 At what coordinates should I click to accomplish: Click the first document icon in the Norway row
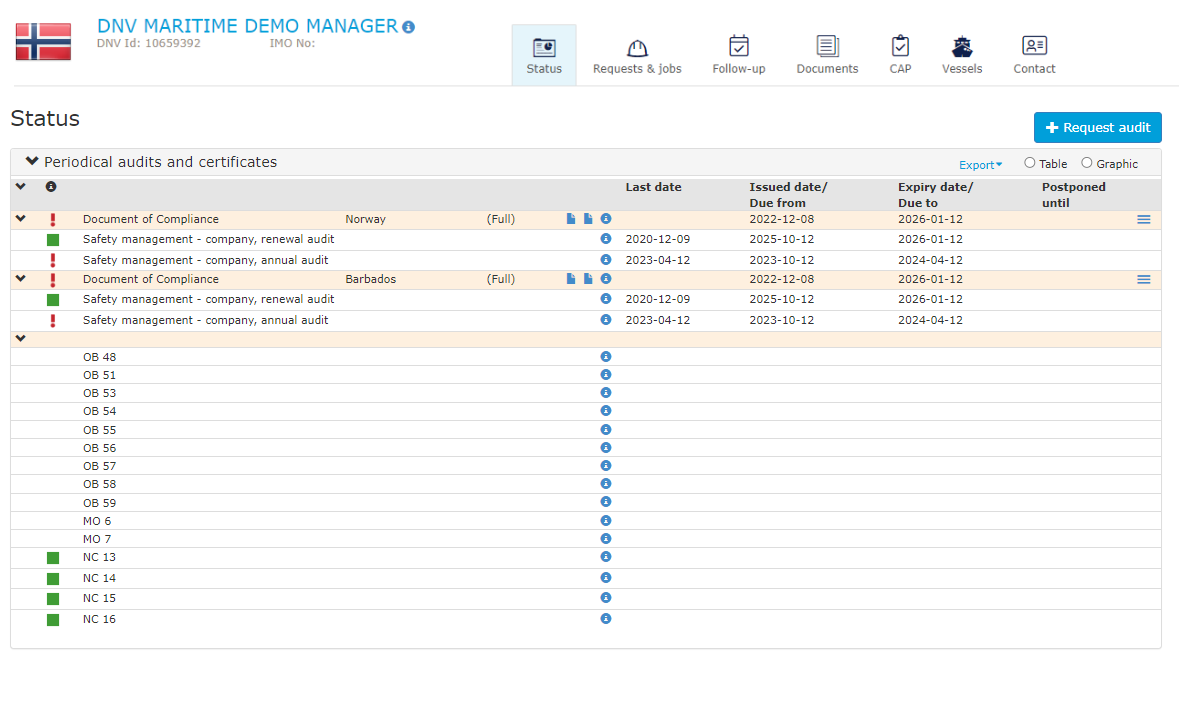point(571,219)
